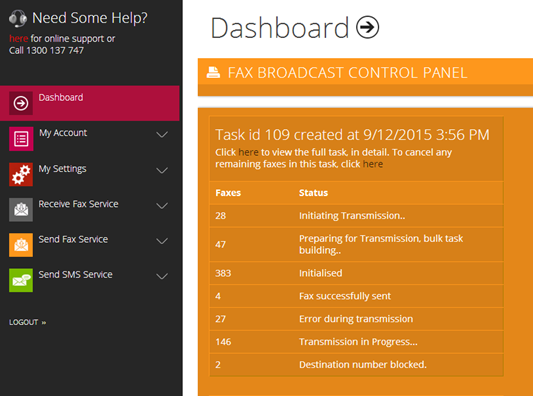Click the fax count '47'
The height and width of the screenshot is (396, 533).
pyautogui.click(x=221, y=244)
